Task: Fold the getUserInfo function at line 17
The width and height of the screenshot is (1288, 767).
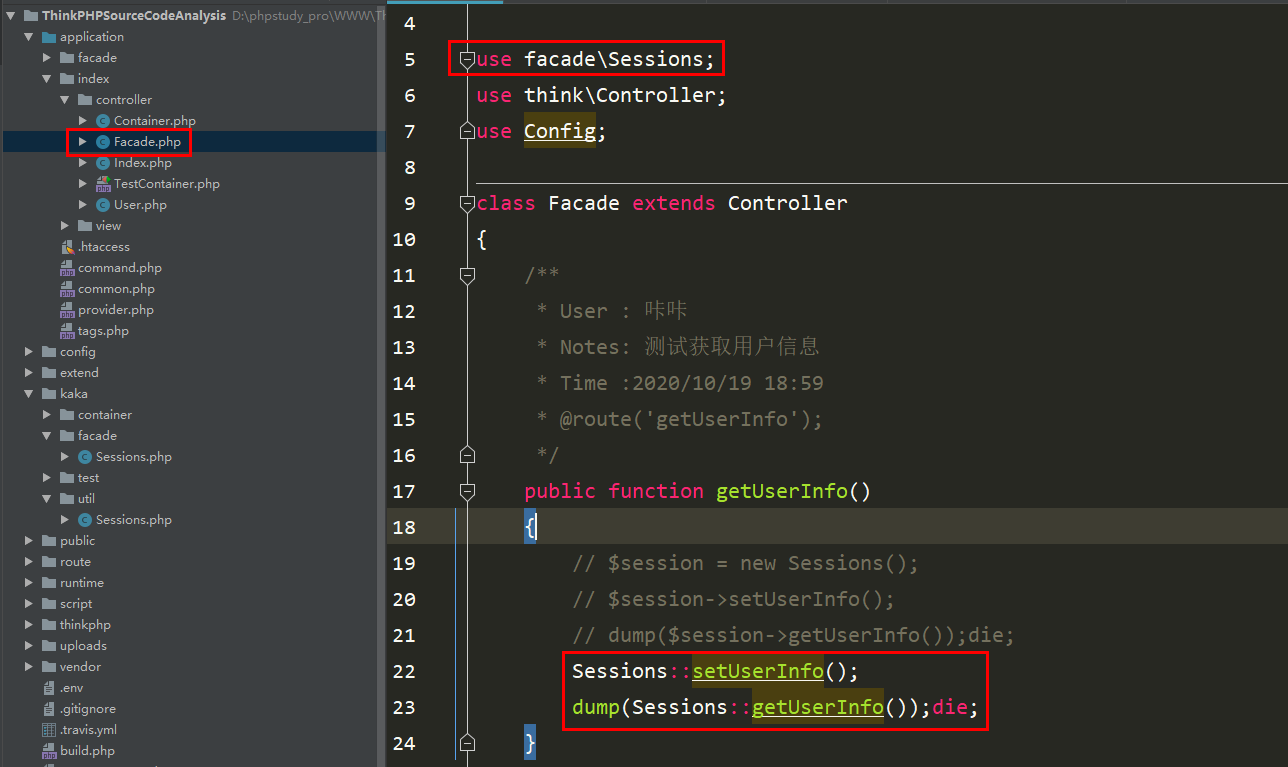Action: tap(466, 492)
